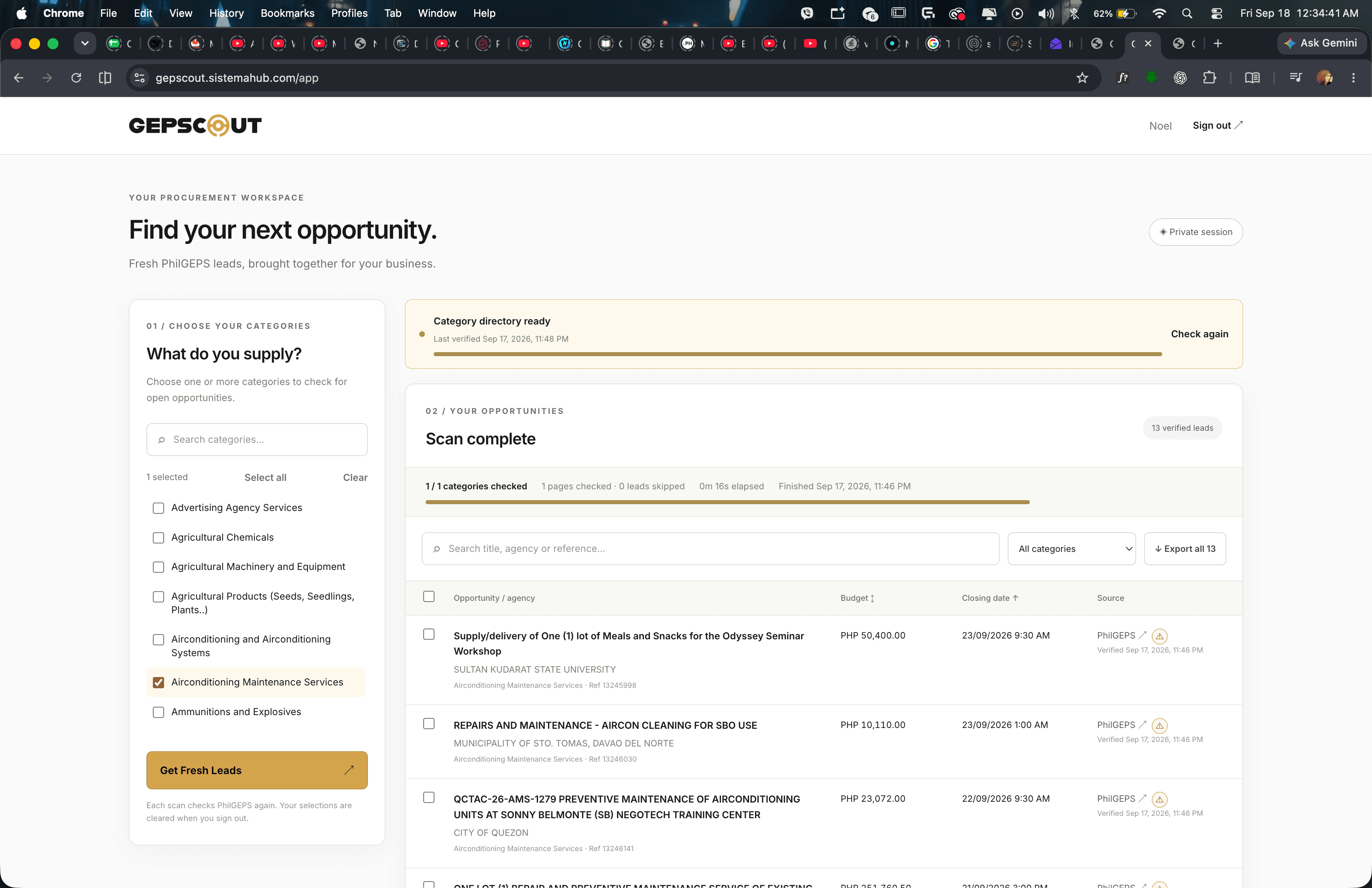
Task: Uncheck Airconditioning Maintenance Services category
Action: click(x=158, y=683)
